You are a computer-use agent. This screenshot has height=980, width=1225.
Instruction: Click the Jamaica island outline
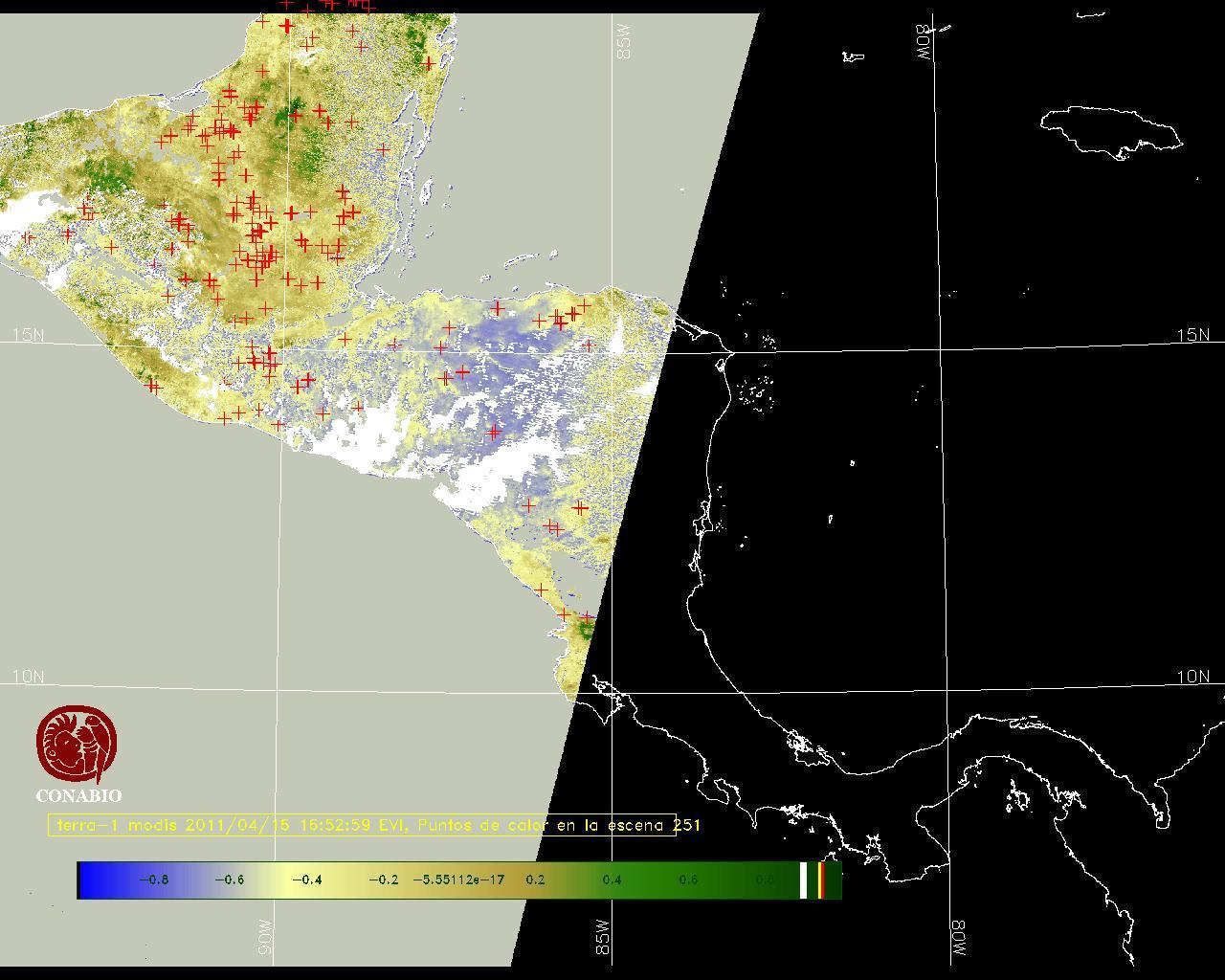point(1110,131)
